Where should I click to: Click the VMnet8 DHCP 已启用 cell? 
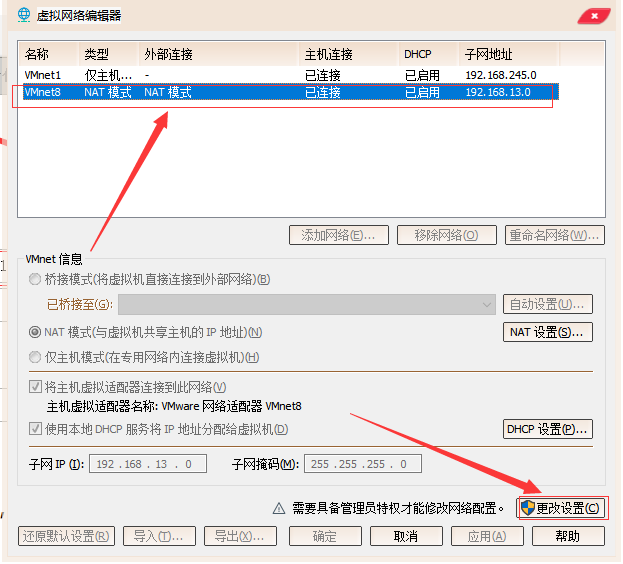click(422, 92)
